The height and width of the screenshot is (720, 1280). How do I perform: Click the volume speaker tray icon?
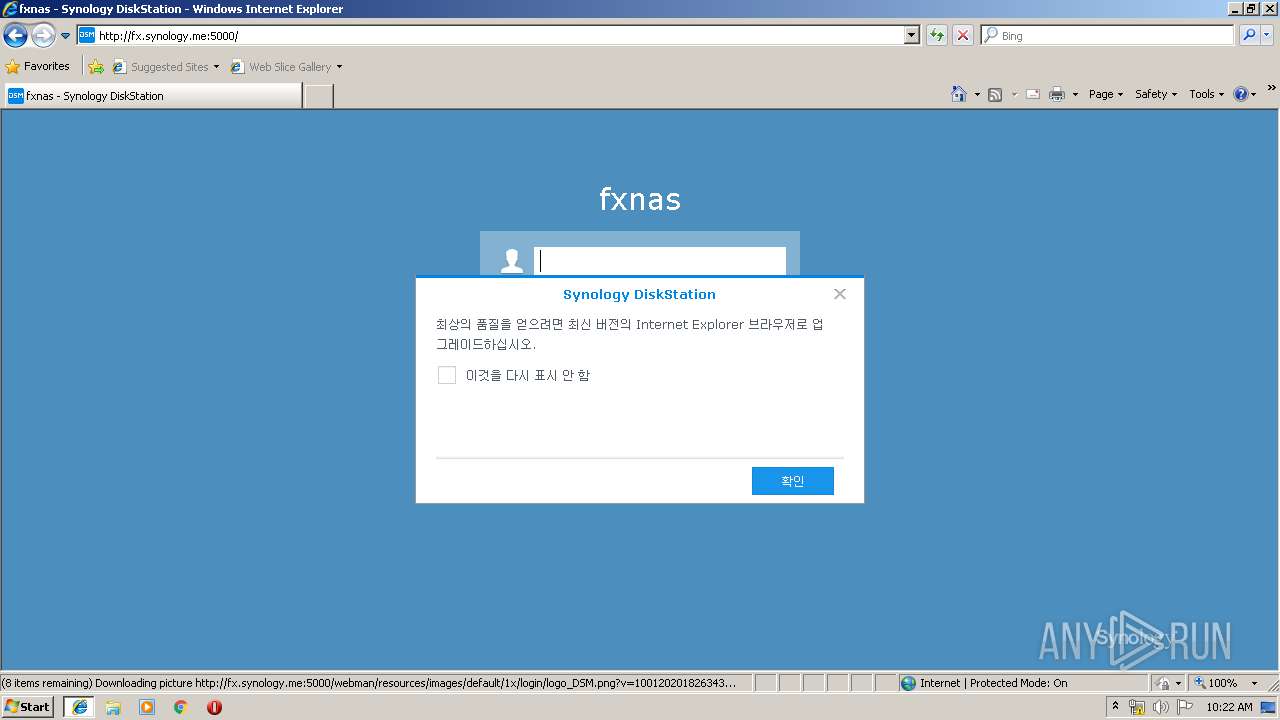1160,707
